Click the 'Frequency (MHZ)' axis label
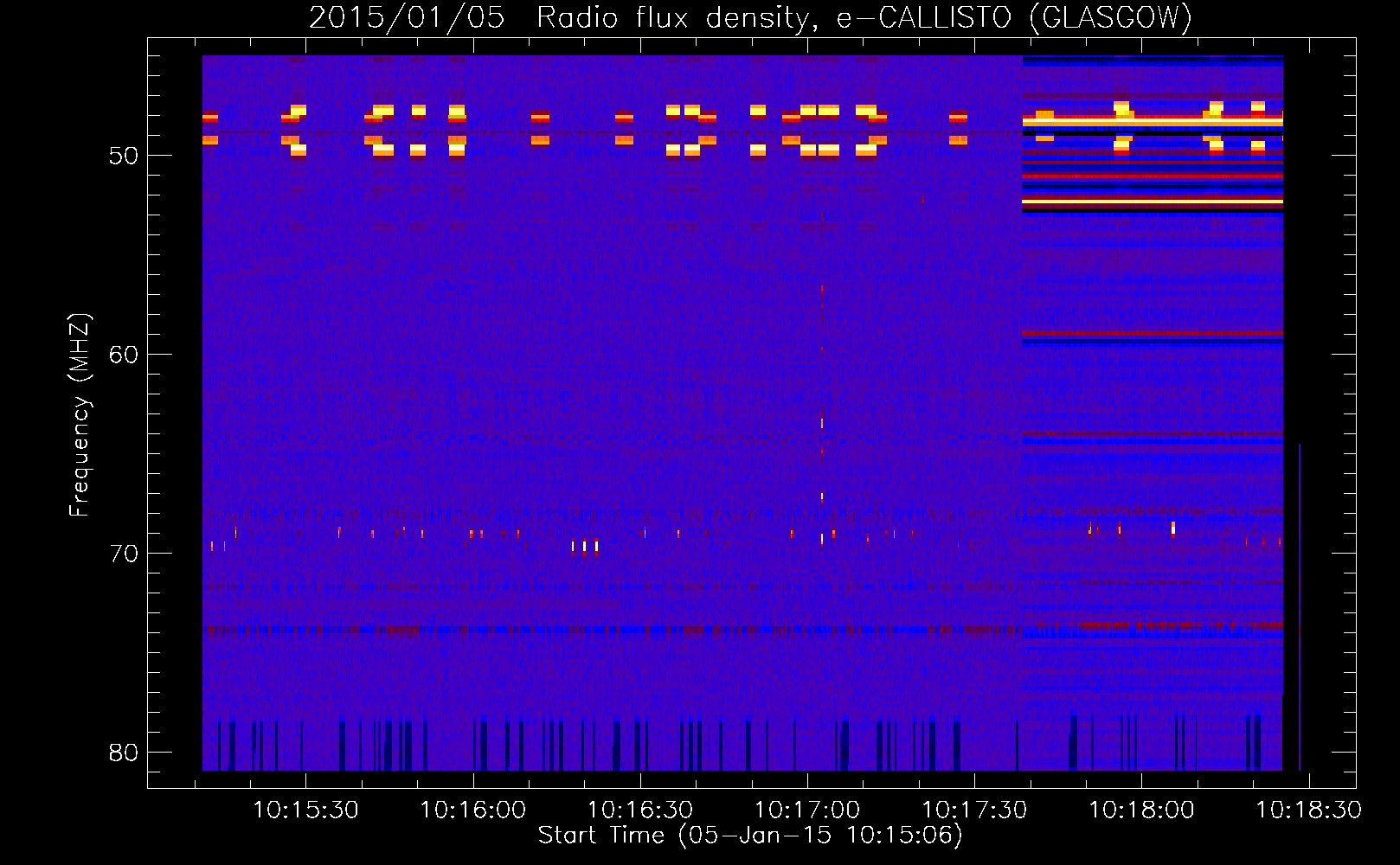 pyautogui.click(x=80, y=415)
